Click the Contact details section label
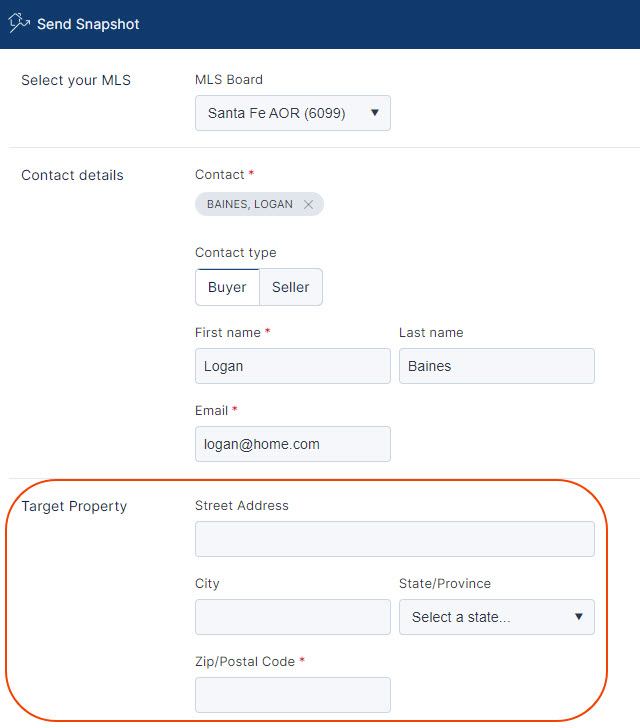 click(x=72, y=175)
